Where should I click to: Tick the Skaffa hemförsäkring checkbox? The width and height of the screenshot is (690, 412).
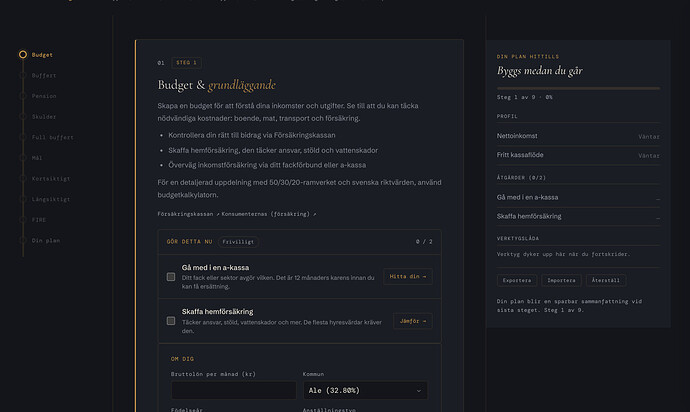(x=171, y=321)
